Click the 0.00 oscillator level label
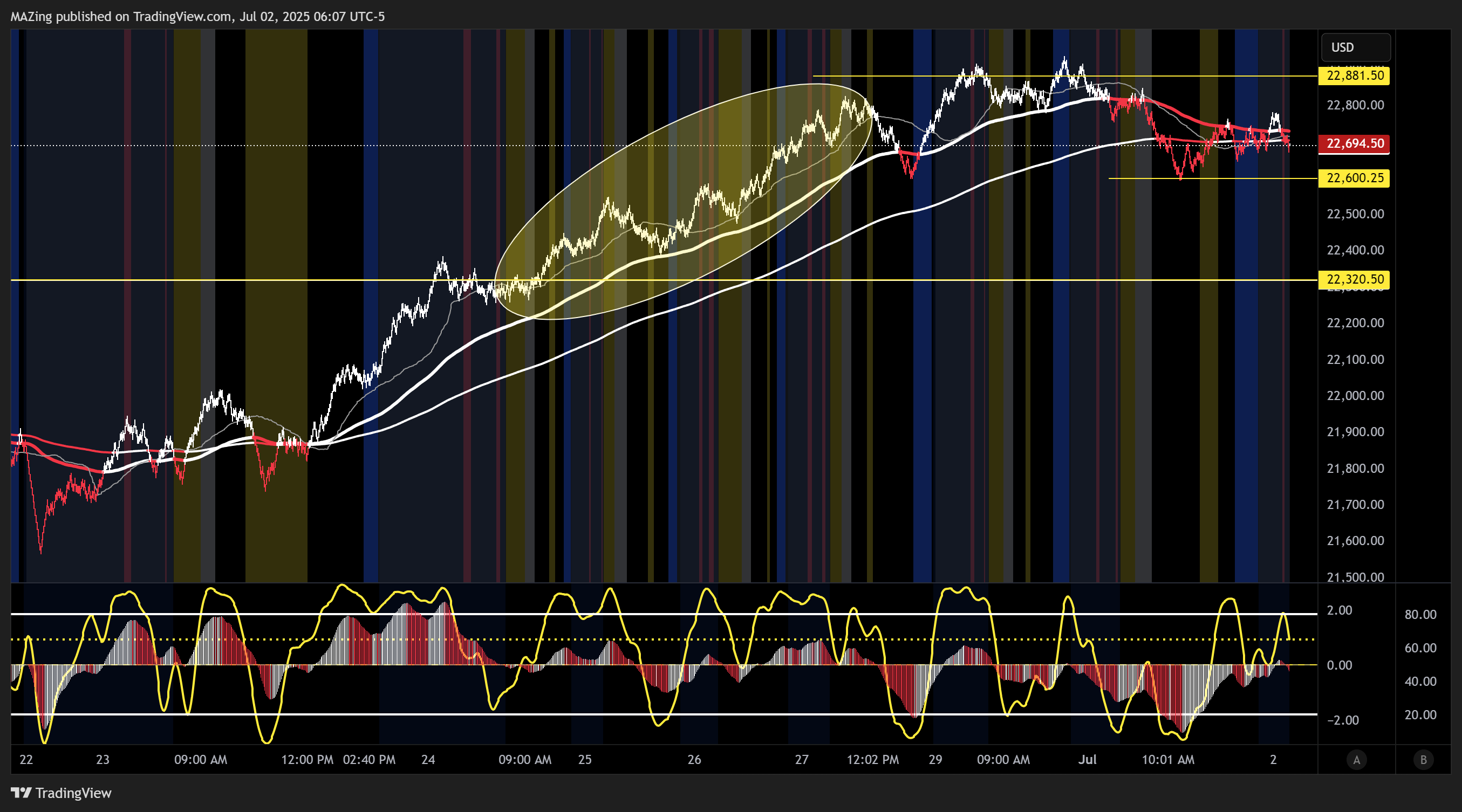Viewport: 1462px width, 812px height. pyautogui.click(x=1339, y=665)
